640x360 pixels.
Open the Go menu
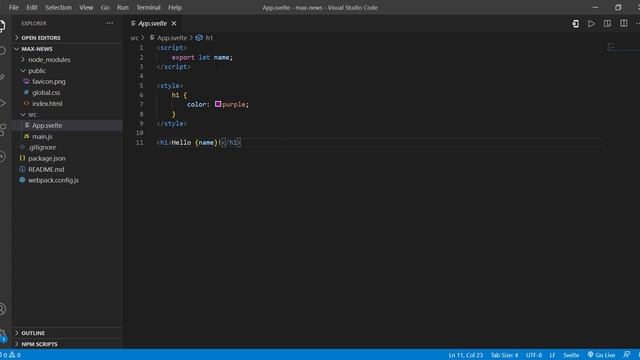[104, 7]
